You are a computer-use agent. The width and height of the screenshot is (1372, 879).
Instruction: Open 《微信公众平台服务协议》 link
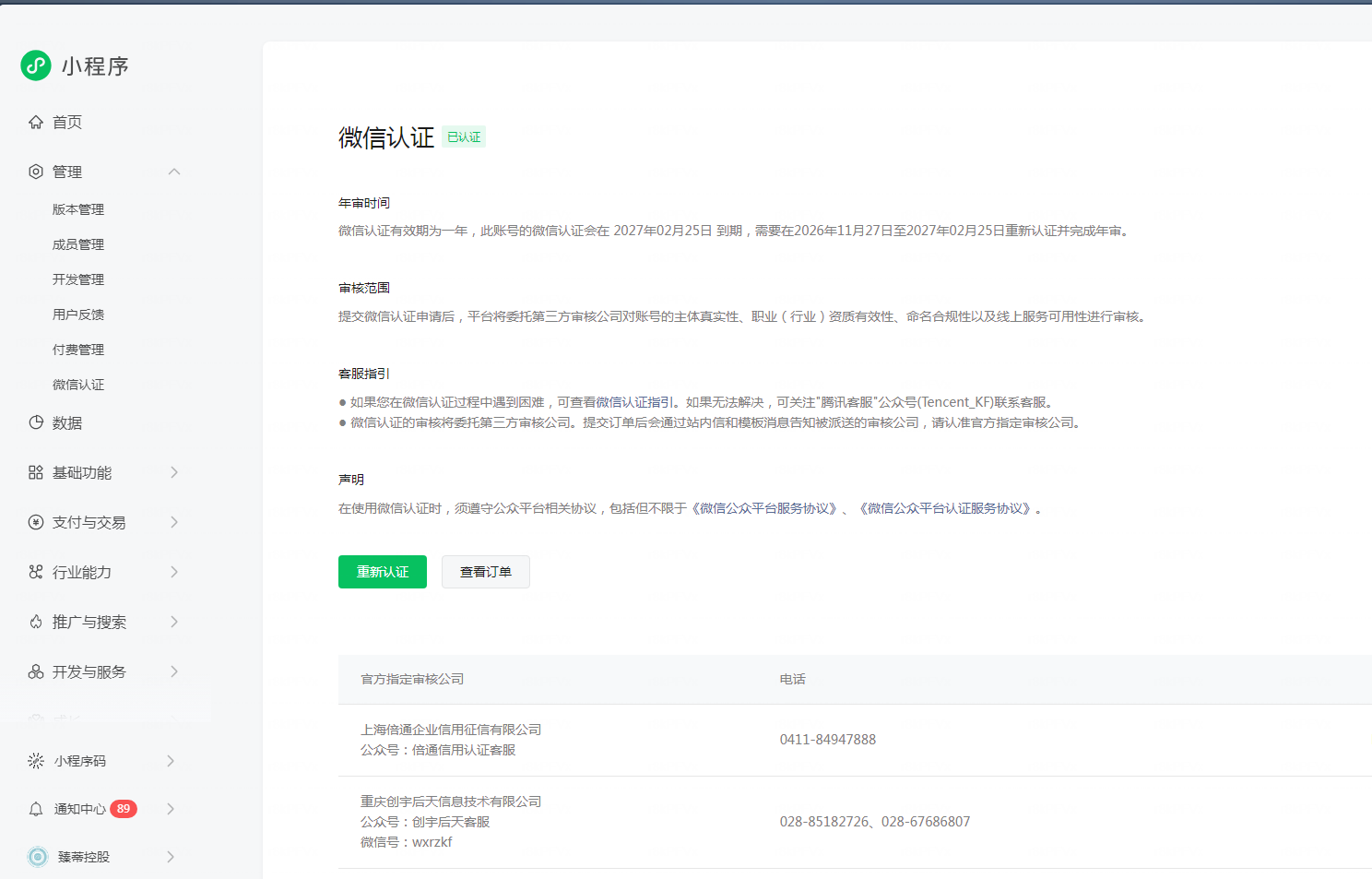pyautogui.click(x=764, y=508)
